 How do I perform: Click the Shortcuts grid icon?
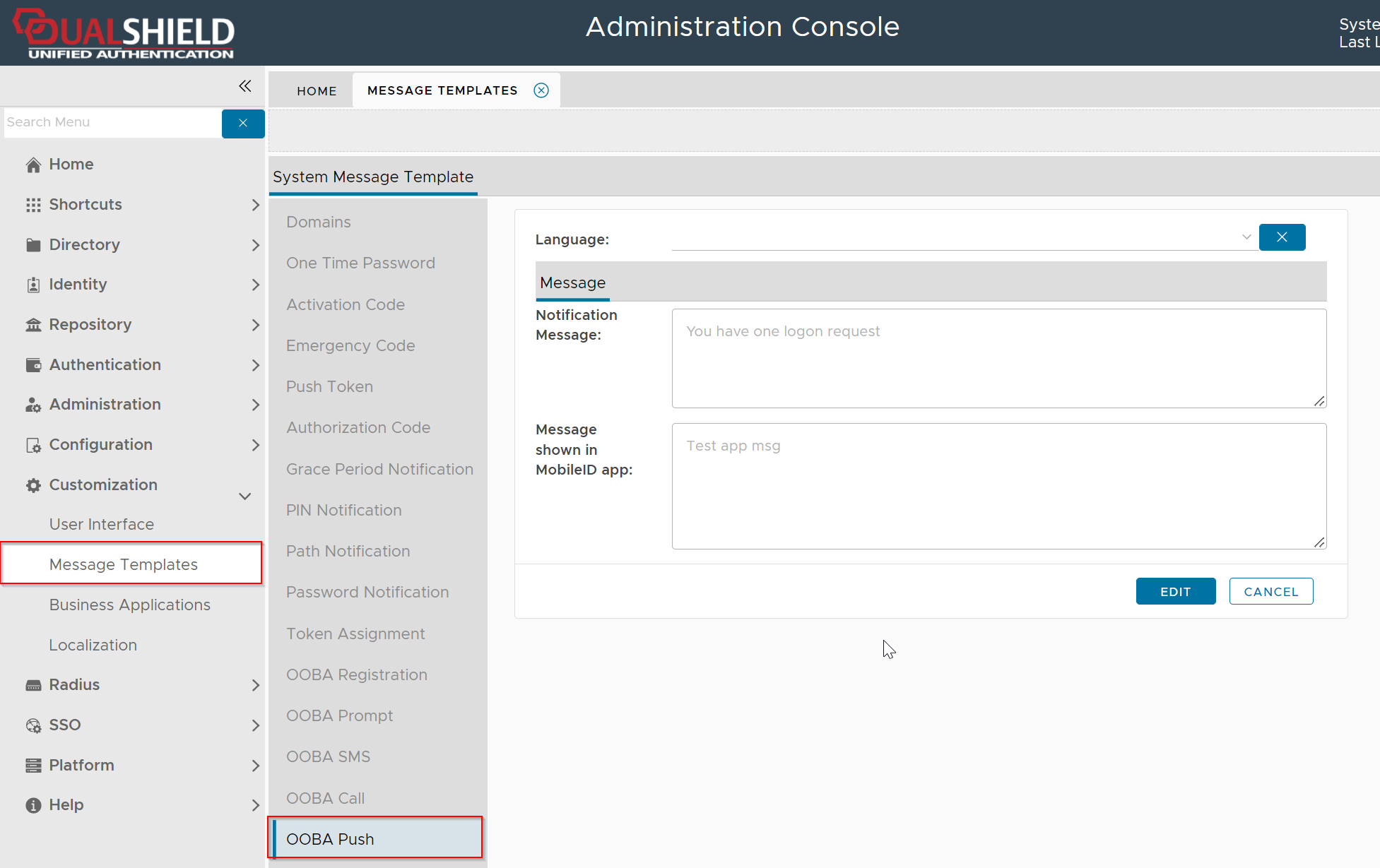[x=33, y=205]
